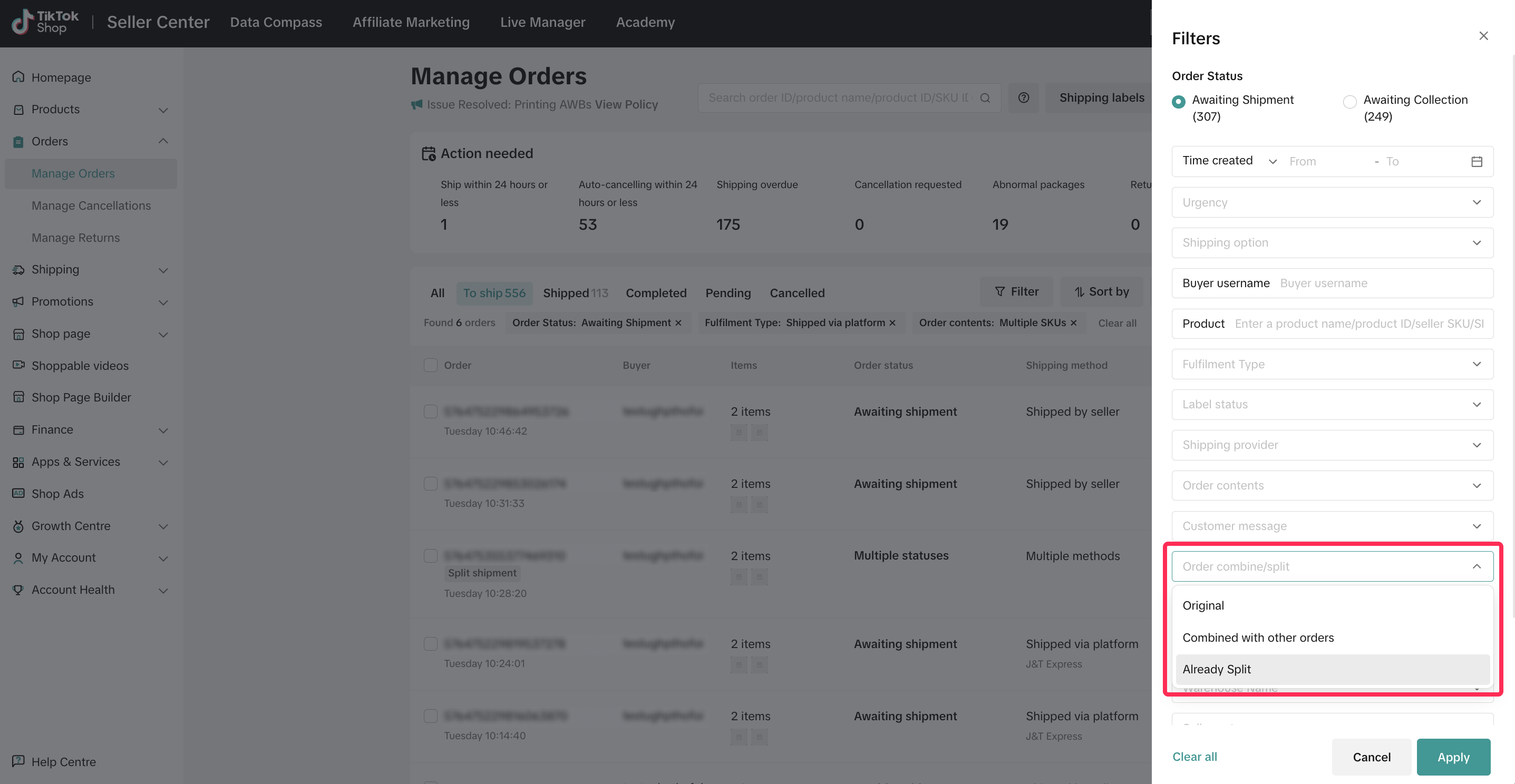Click into the Buyer username input field
Image resolution: width=1515 pixels, height=784 pixels.
coord(1382,283)
